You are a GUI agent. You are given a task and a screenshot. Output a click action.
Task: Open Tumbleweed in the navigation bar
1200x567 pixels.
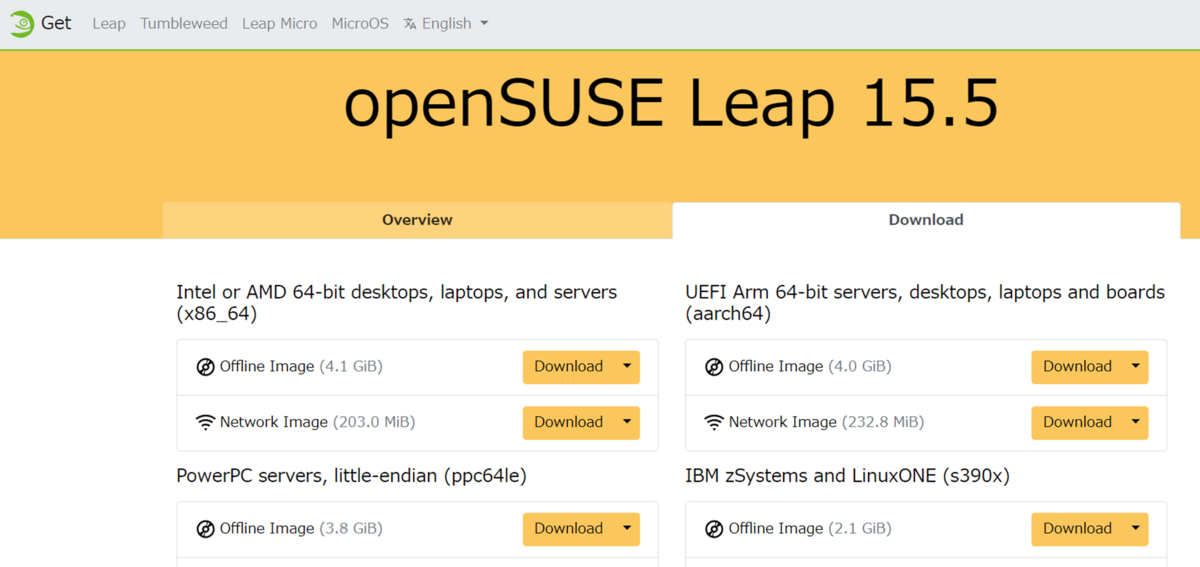[184, 24]
